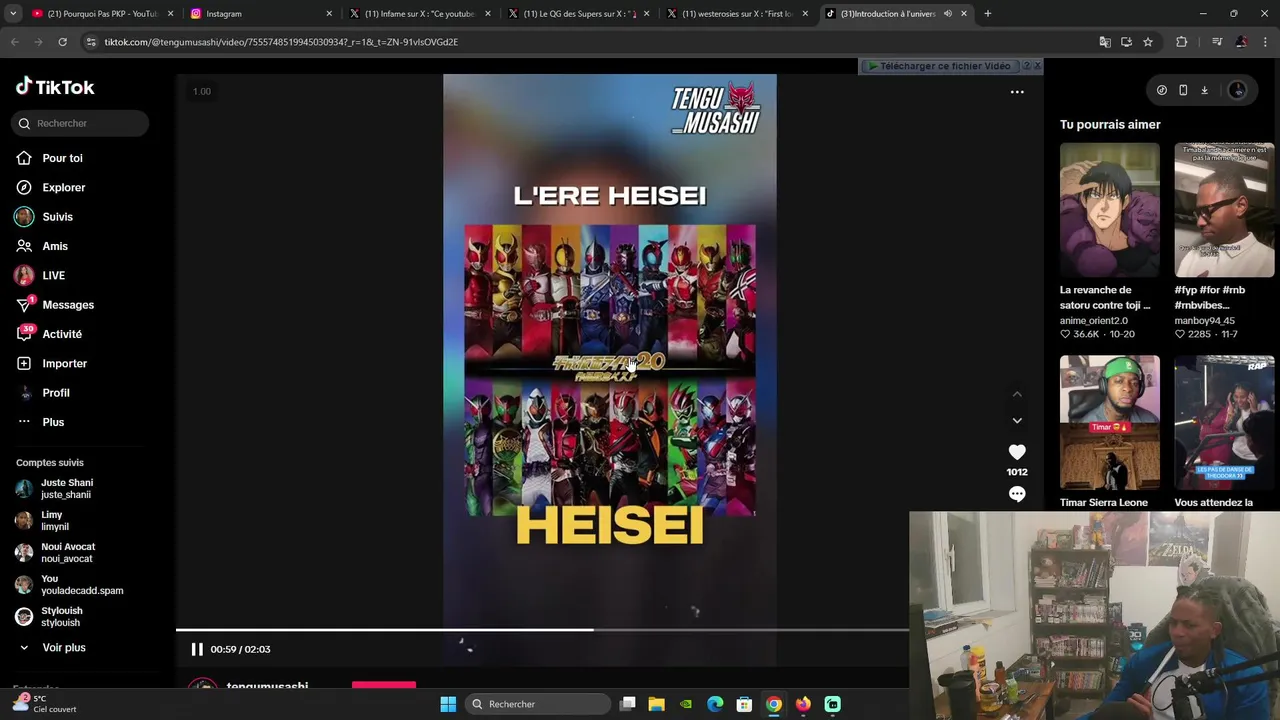Go to previous video arrow
This screenshot has width=1280, height=720.
coord(1017,394)
